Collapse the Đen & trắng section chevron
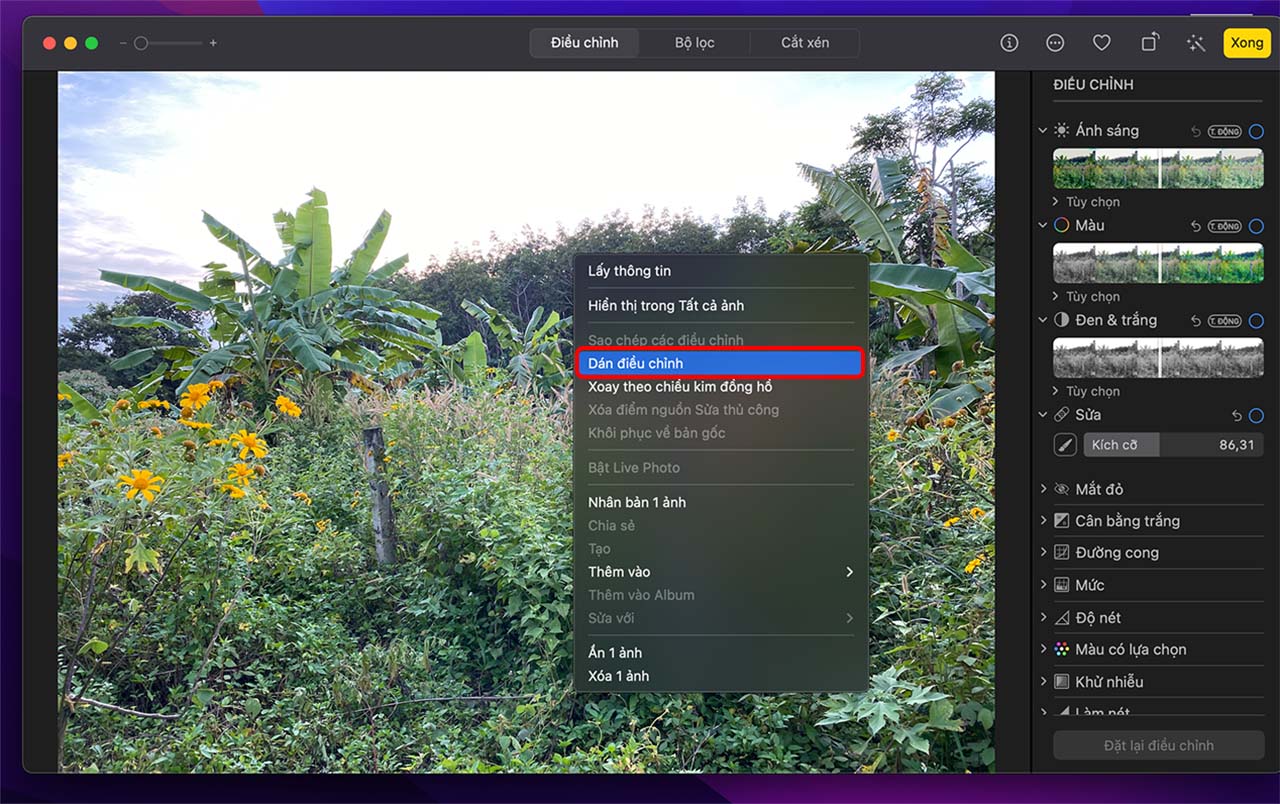 tap(1043, 320)
